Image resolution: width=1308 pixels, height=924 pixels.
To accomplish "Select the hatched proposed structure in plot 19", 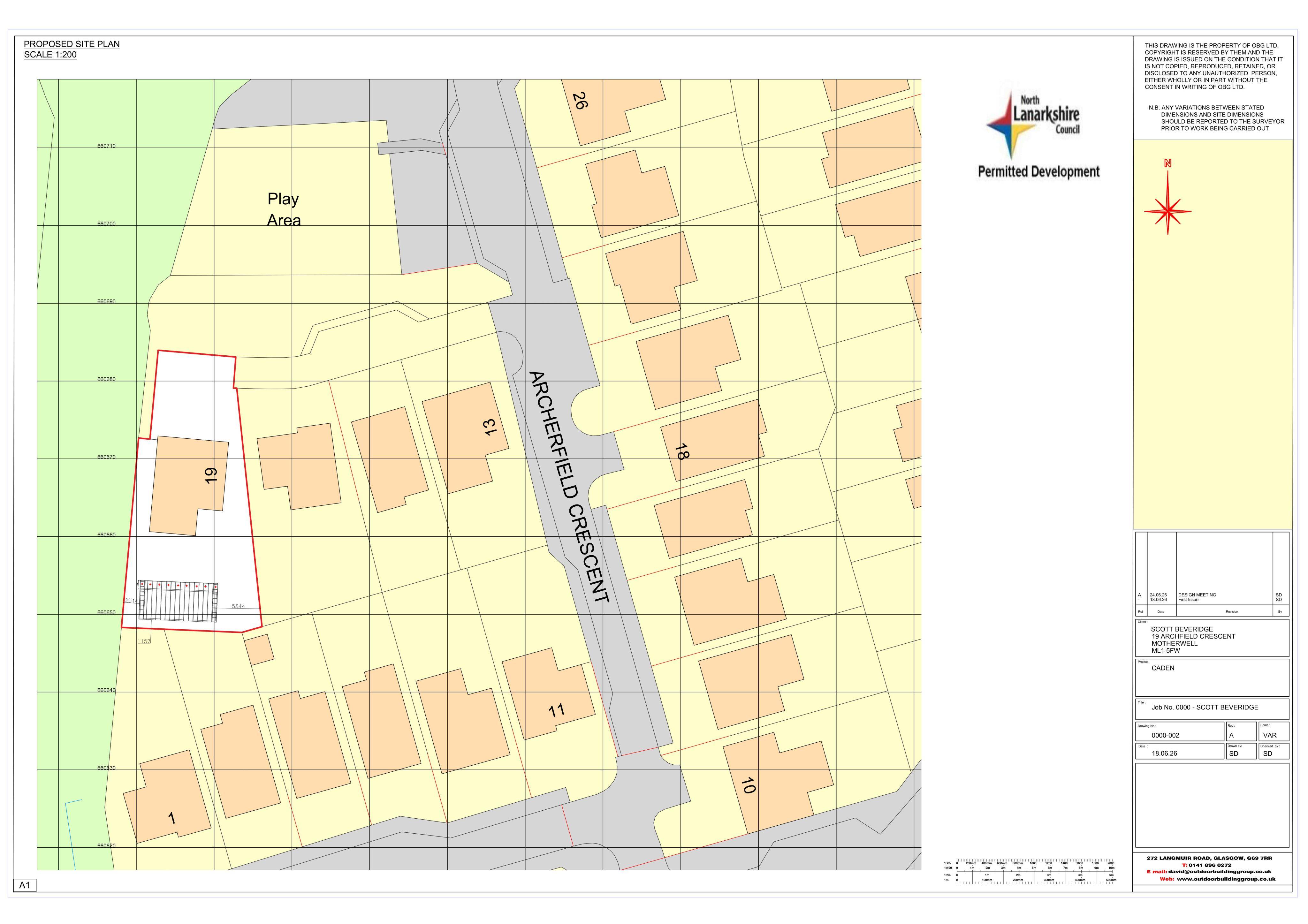I will point(177,601).
